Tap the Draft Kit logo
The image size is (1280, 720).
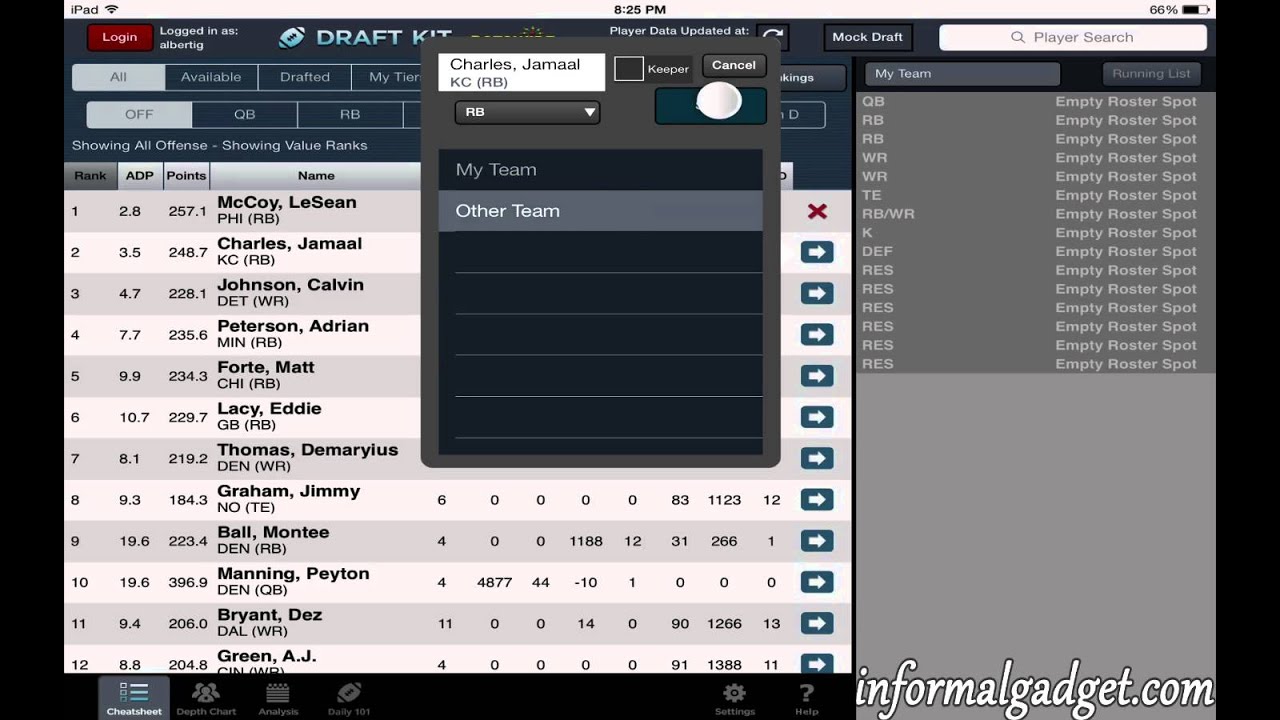[365, 38]
